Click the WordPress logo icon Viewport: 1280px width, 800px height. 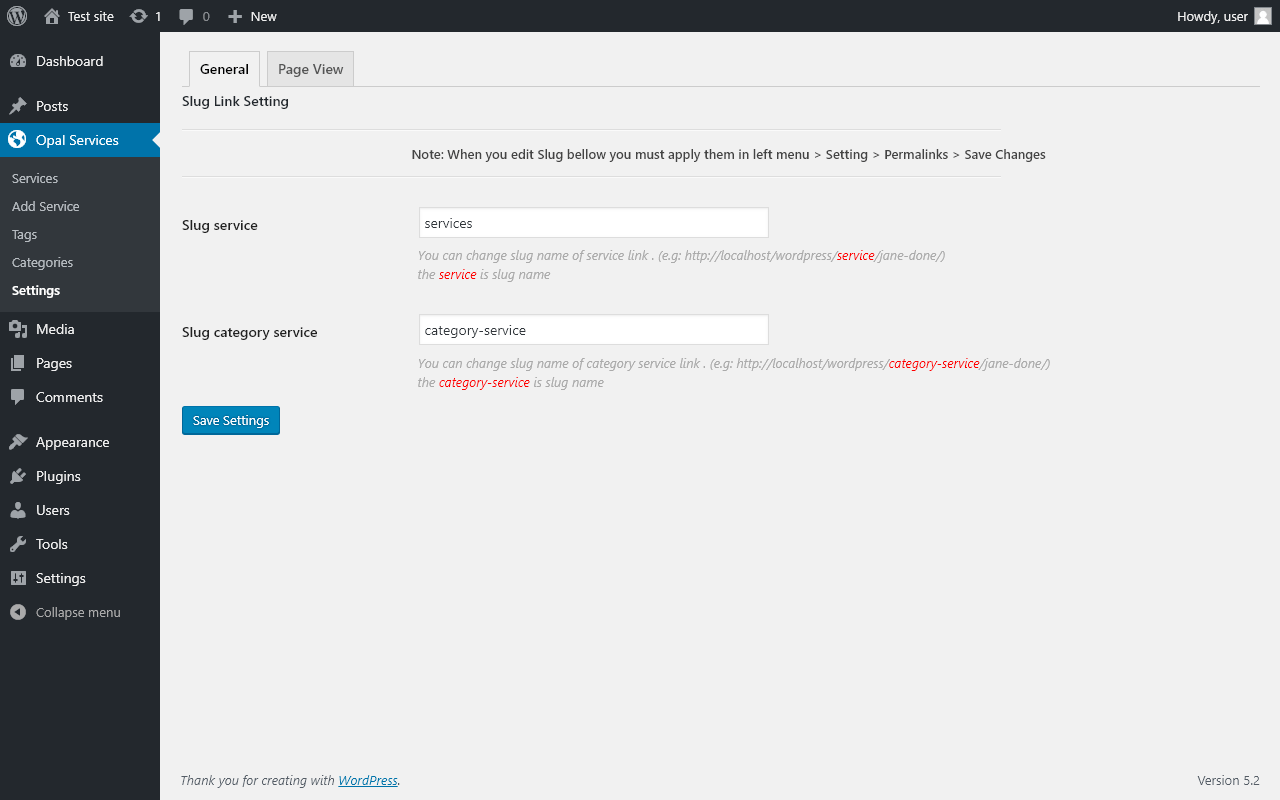pyautogui.click(x=17, y=16)
